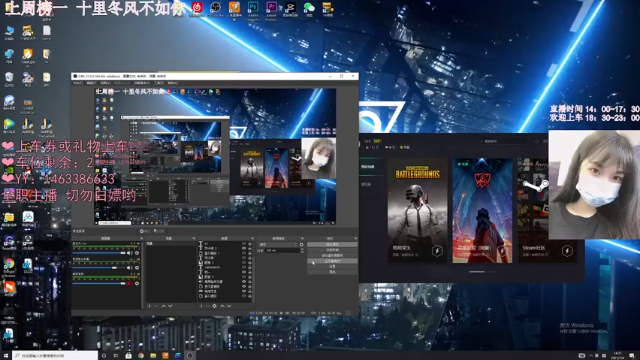Toggle visibility of bottom source in list

244,296
